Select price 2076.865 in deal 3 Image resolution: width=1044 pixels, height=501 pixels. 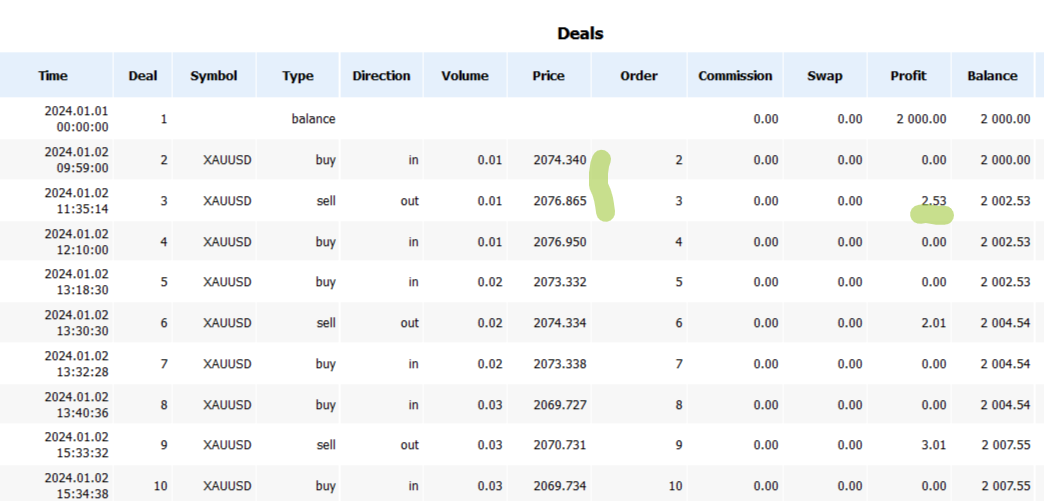click(x=560, y=201)
